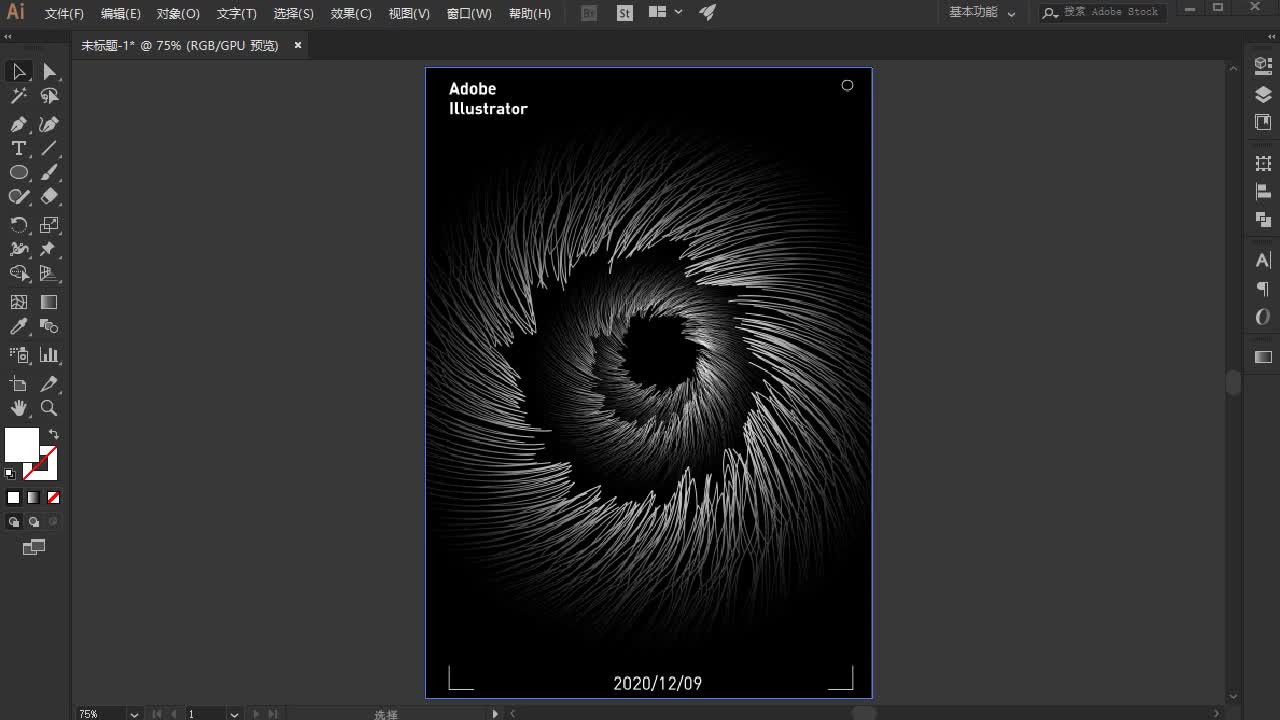Pick the Magic Wand tool

click(18, 96)
